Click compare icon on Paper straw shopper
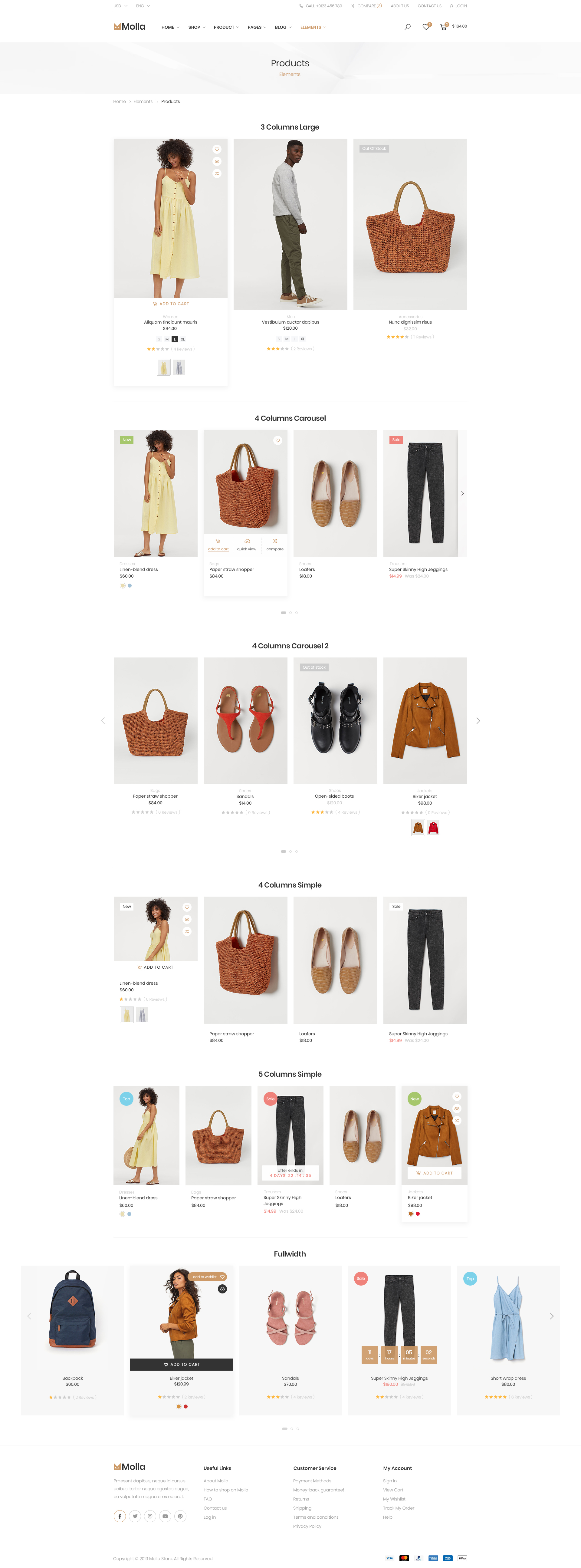This screenshot has height=1568, width=581. pyautogui.click(x=275, y=544)
